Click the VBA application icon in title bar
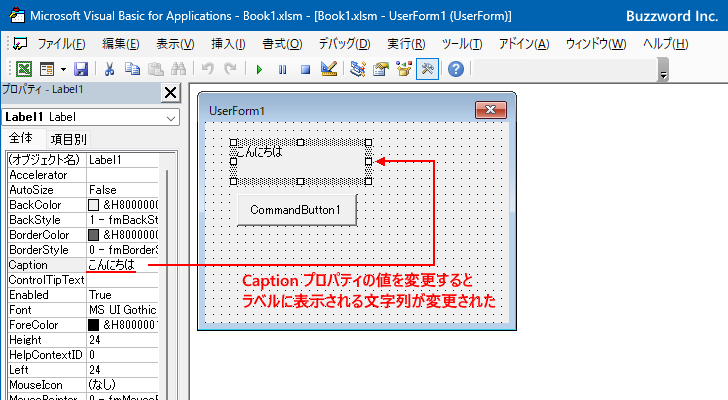This screenshot has width=728, height=400. [17, 16]
